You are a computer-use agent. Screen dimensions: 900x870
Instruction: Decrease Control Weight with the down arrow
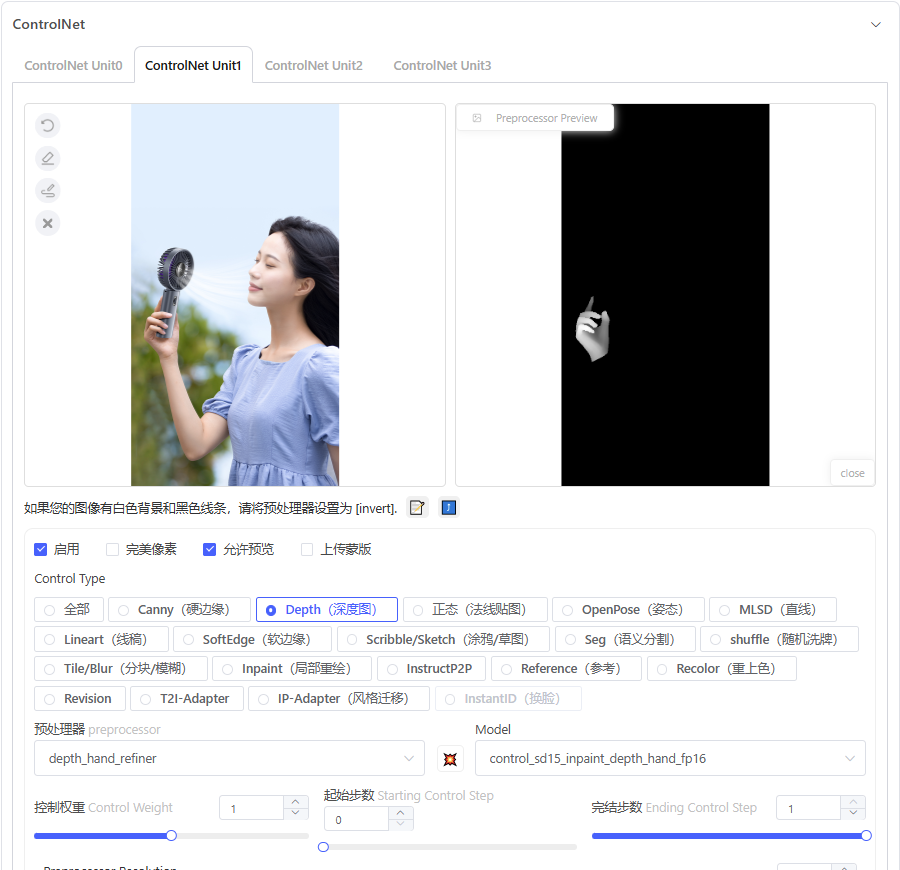click(296, 813)
